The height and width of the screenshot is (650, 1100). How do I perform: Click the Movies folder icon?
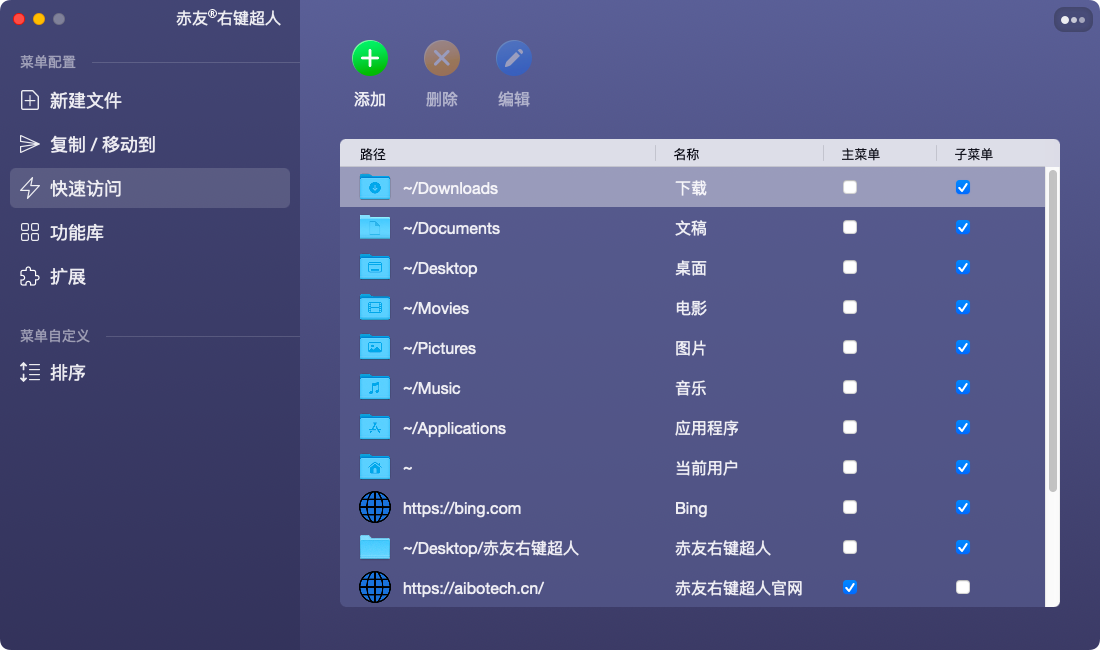click(375, 307)
